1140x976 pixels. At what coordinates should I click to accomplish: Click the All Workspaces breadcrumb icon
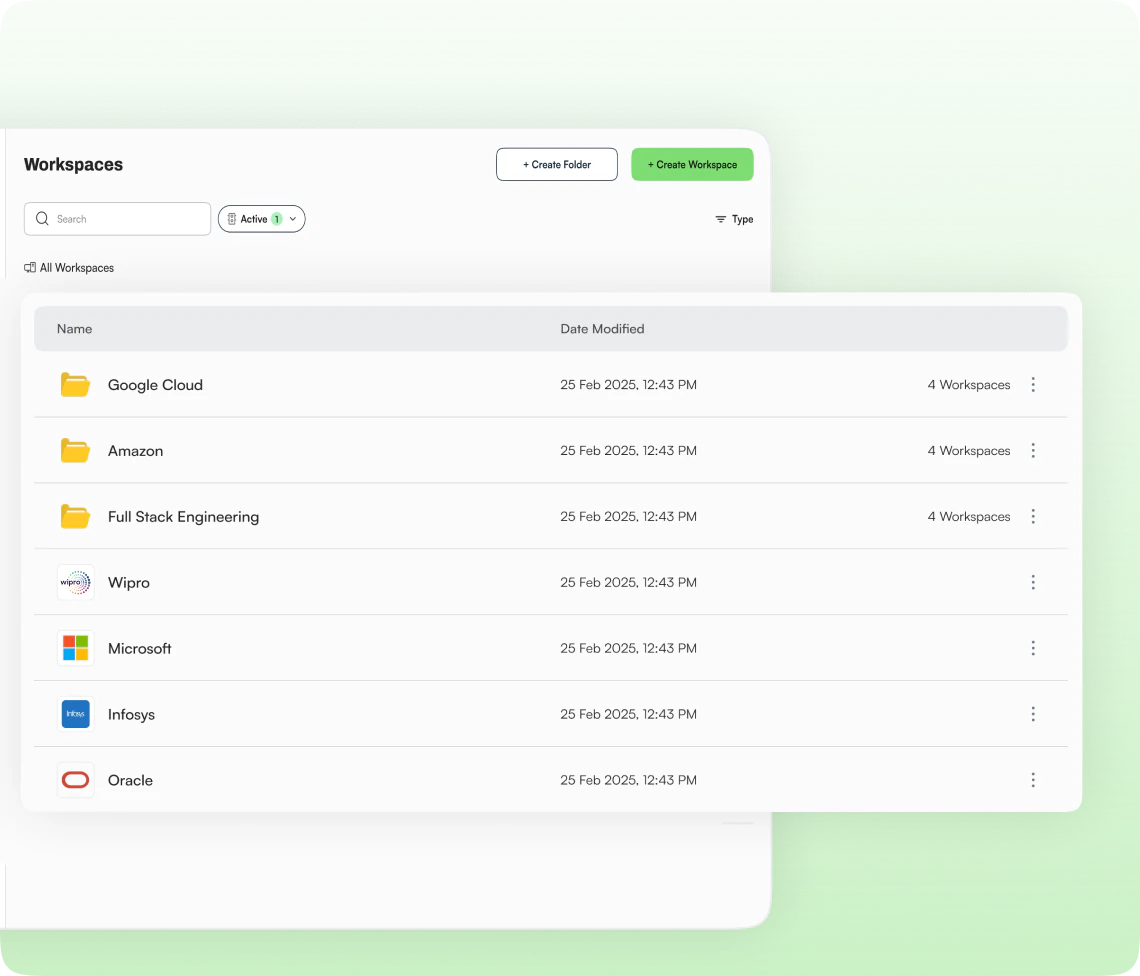[30, 268]
